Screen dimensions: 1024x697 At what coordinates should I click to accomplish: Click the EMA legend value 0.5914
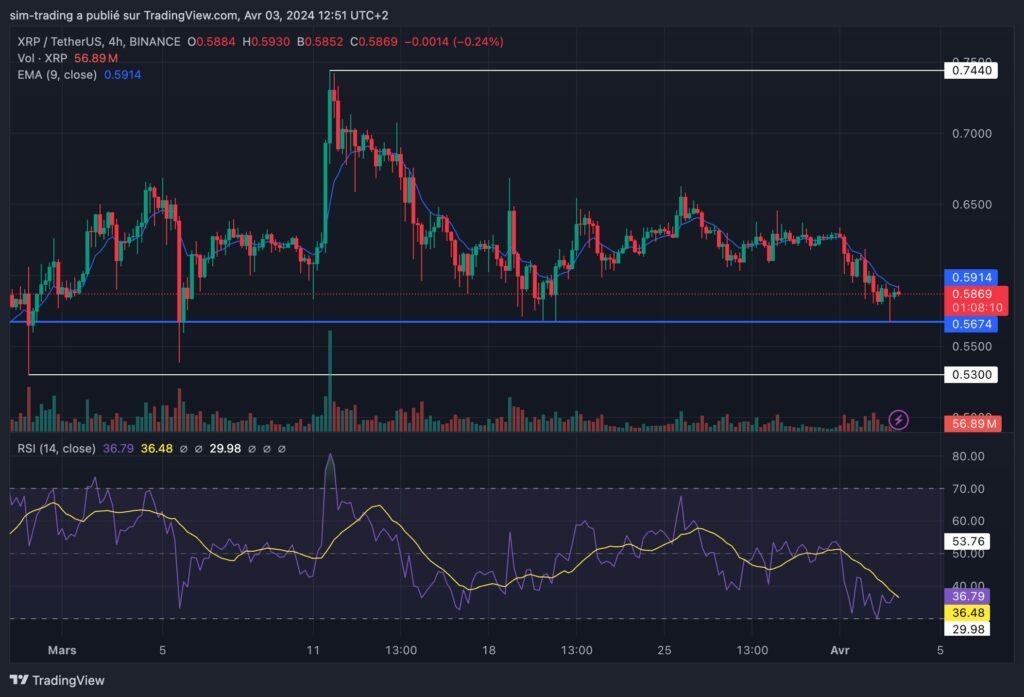click(123, 74)
